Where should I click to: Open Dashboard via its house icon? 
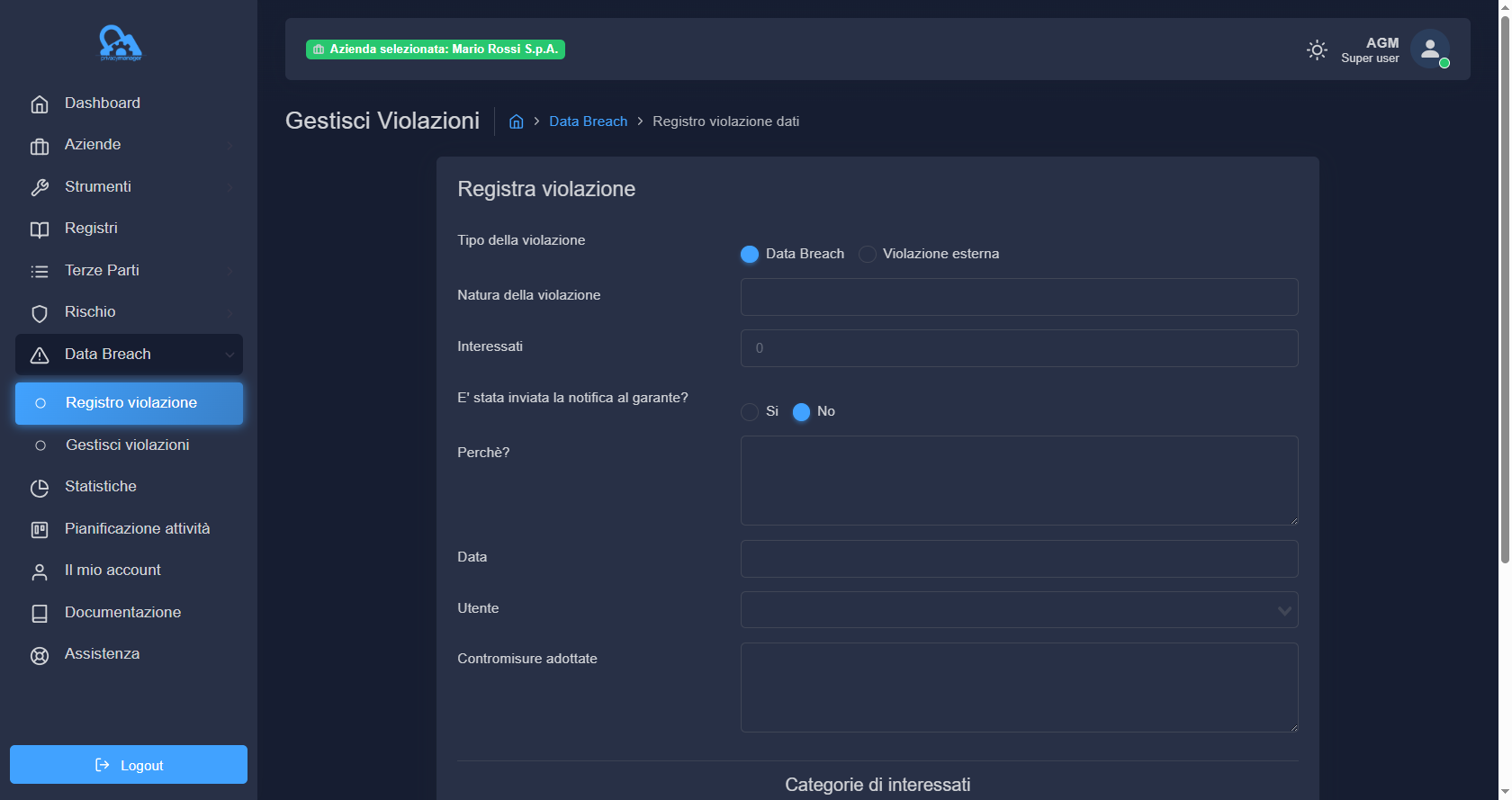[x=40, y=104]
